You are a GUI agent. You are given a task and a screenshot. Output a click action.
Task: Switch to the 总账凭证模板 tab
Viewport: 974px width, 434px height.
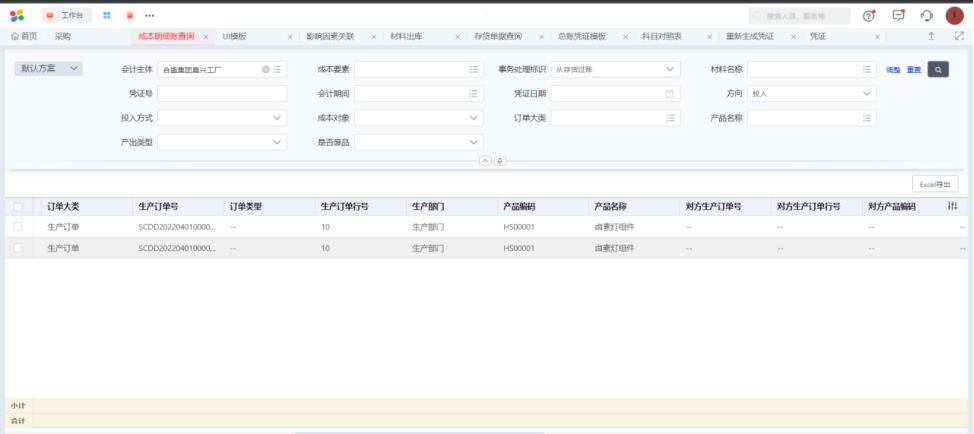point(582,37)
